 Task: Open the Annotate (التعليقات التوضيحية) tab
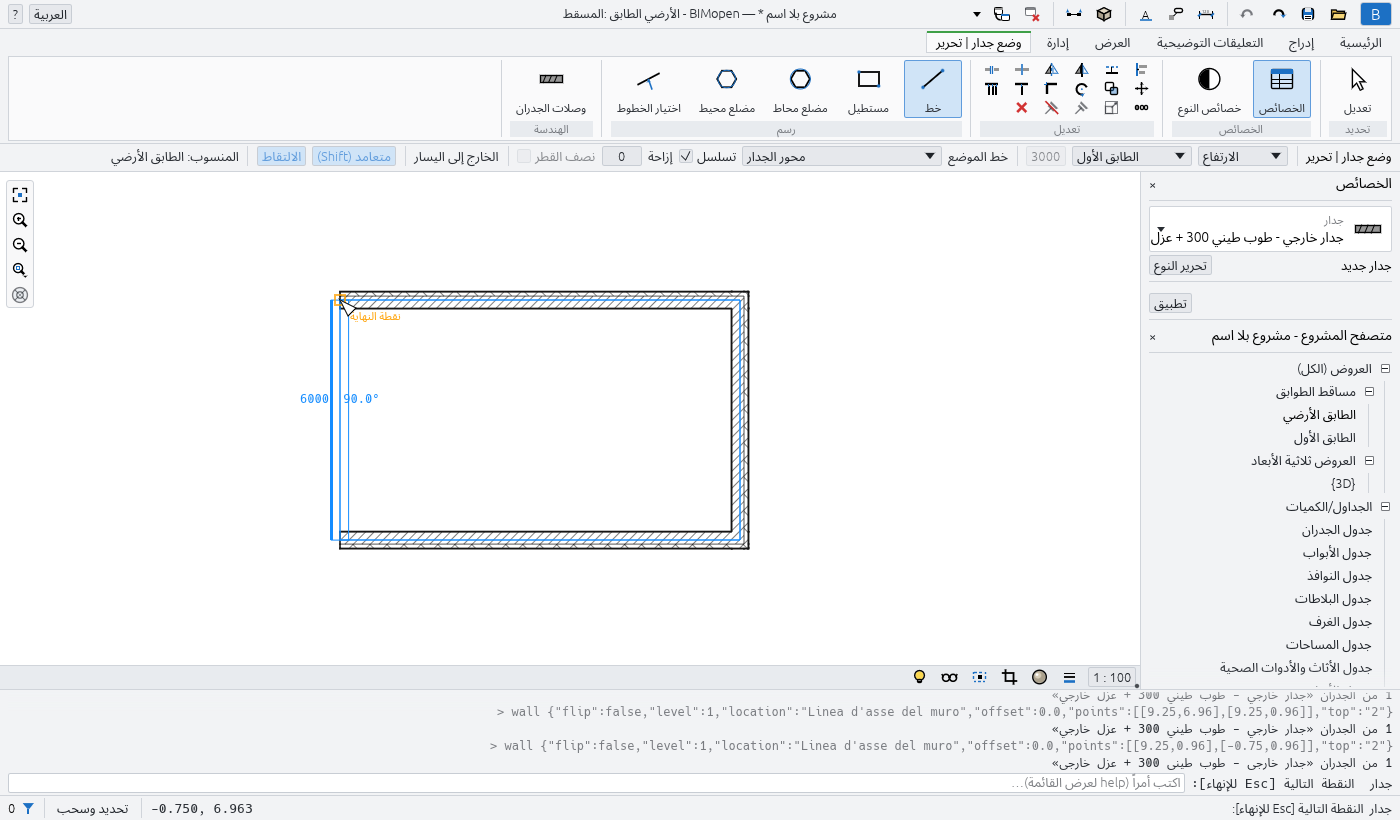(1210, 43)
